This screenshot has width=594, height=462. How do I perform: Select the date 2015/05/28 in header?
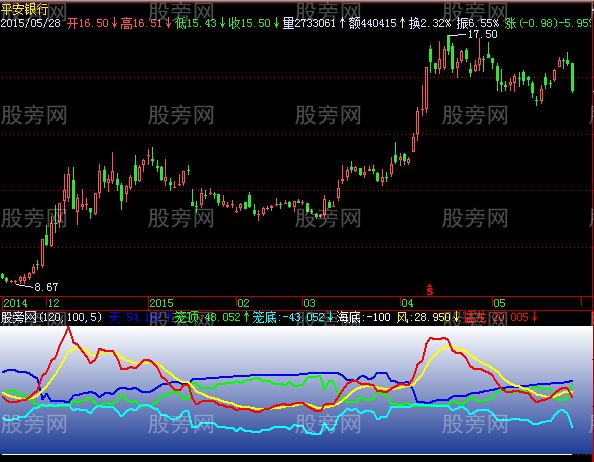31,23
